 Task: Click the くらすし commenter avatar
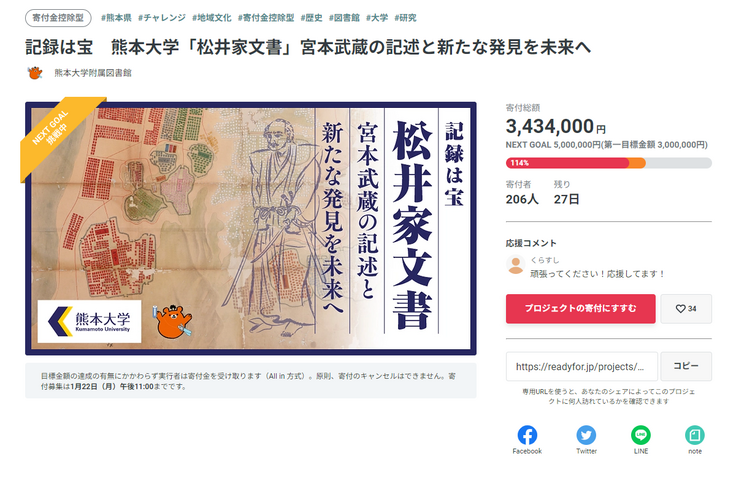[516, 265]
